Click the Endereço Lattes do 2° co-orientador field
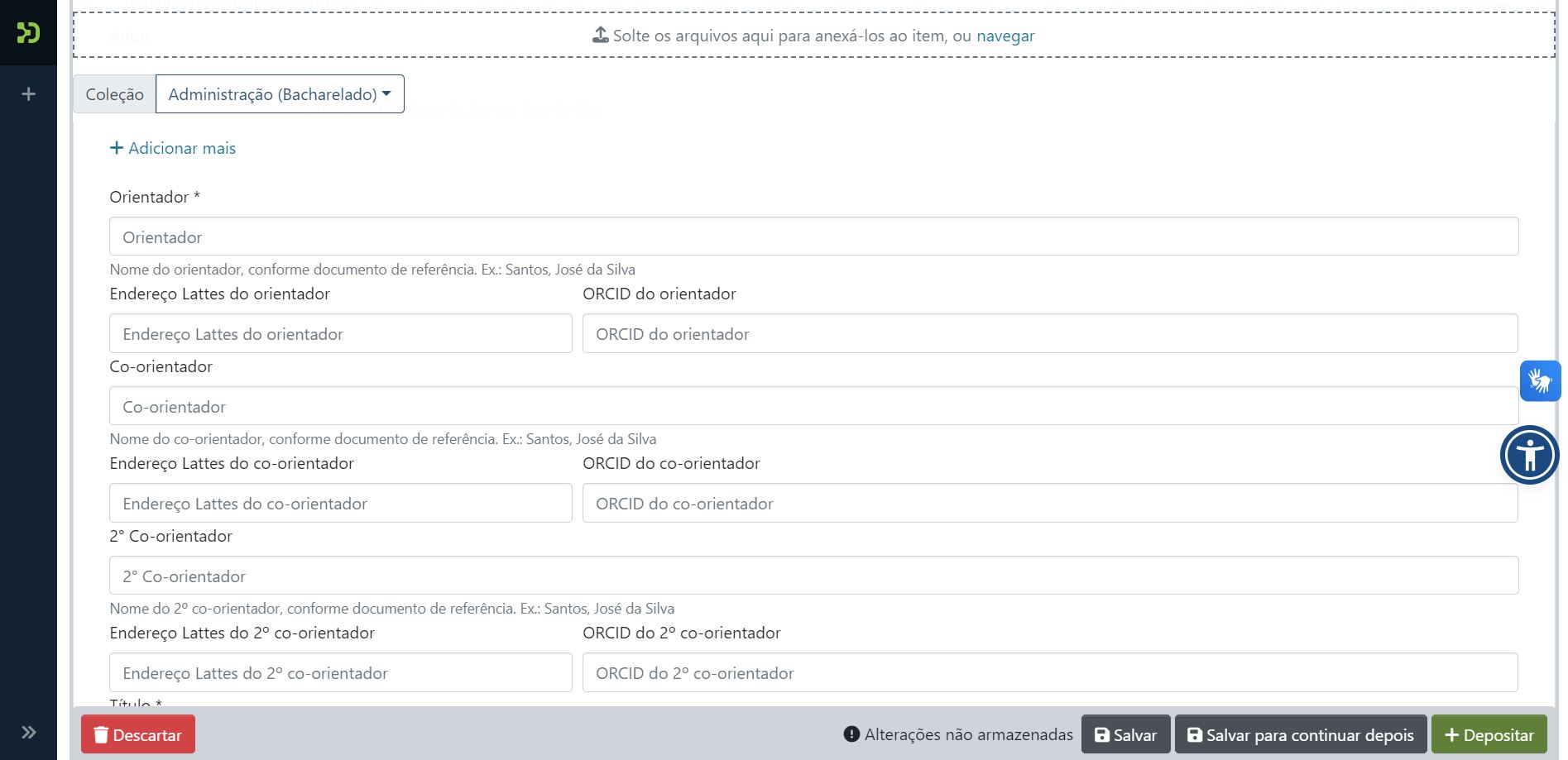Image resolution: width=1568 pixels, height=760 pixels. tap(340, 672)
